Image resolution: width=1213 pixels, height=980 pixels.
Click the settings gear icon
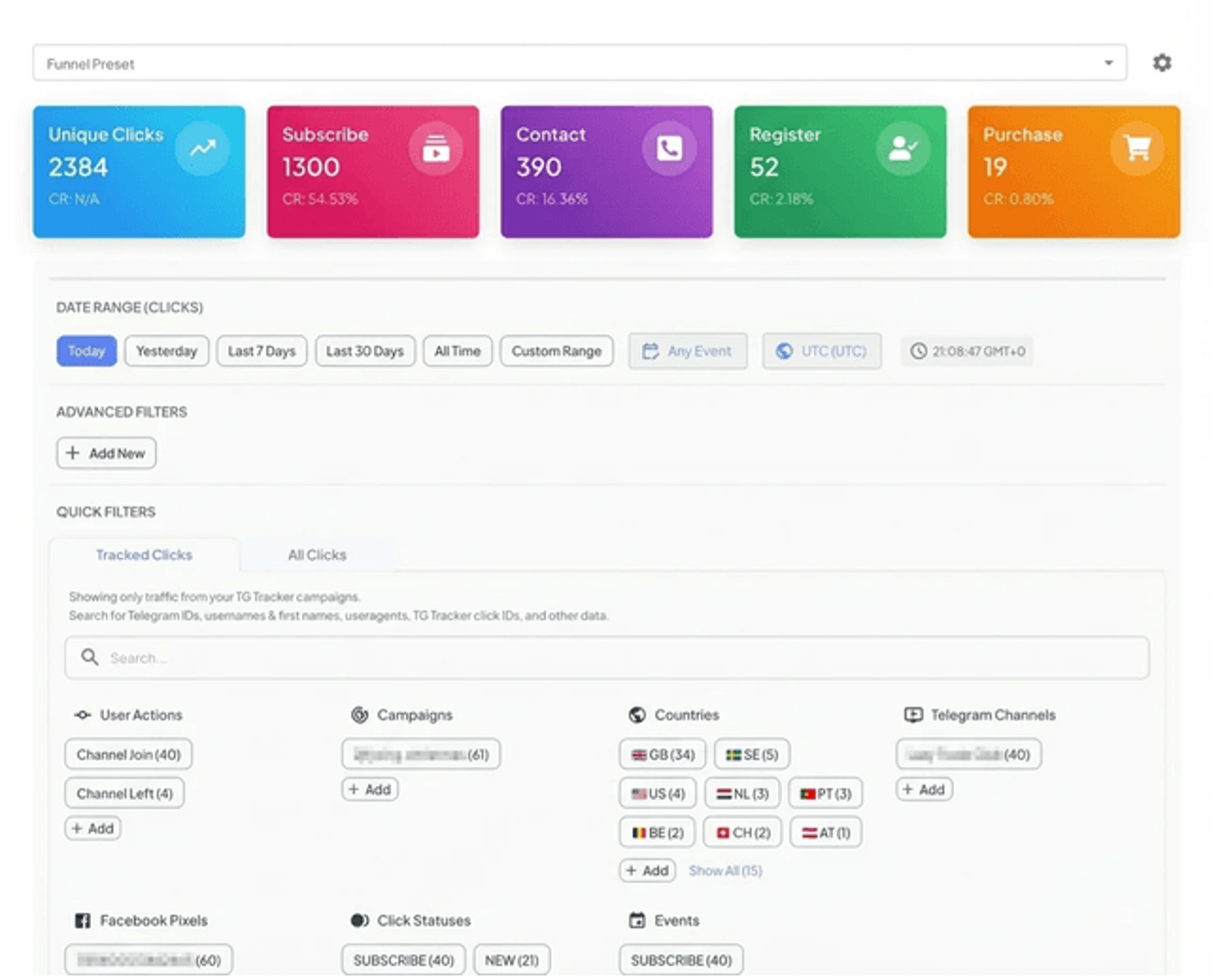pyautogui.click(x=1162, y=63)
